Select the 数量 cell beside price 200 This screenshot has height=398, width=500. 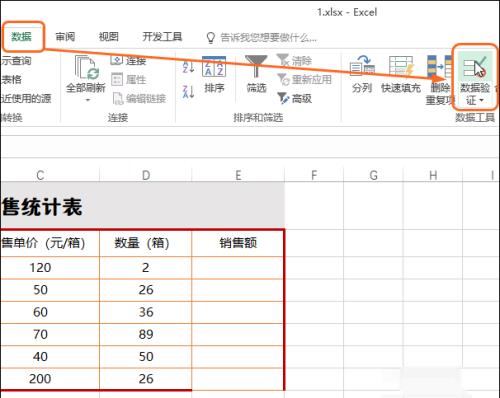(x=146, y=379)
